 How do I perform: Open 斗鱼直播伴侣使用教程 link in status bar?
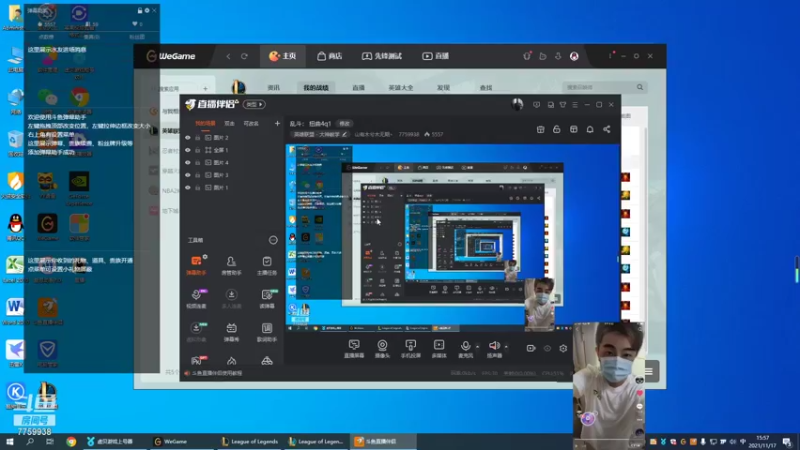pos(217,373)
